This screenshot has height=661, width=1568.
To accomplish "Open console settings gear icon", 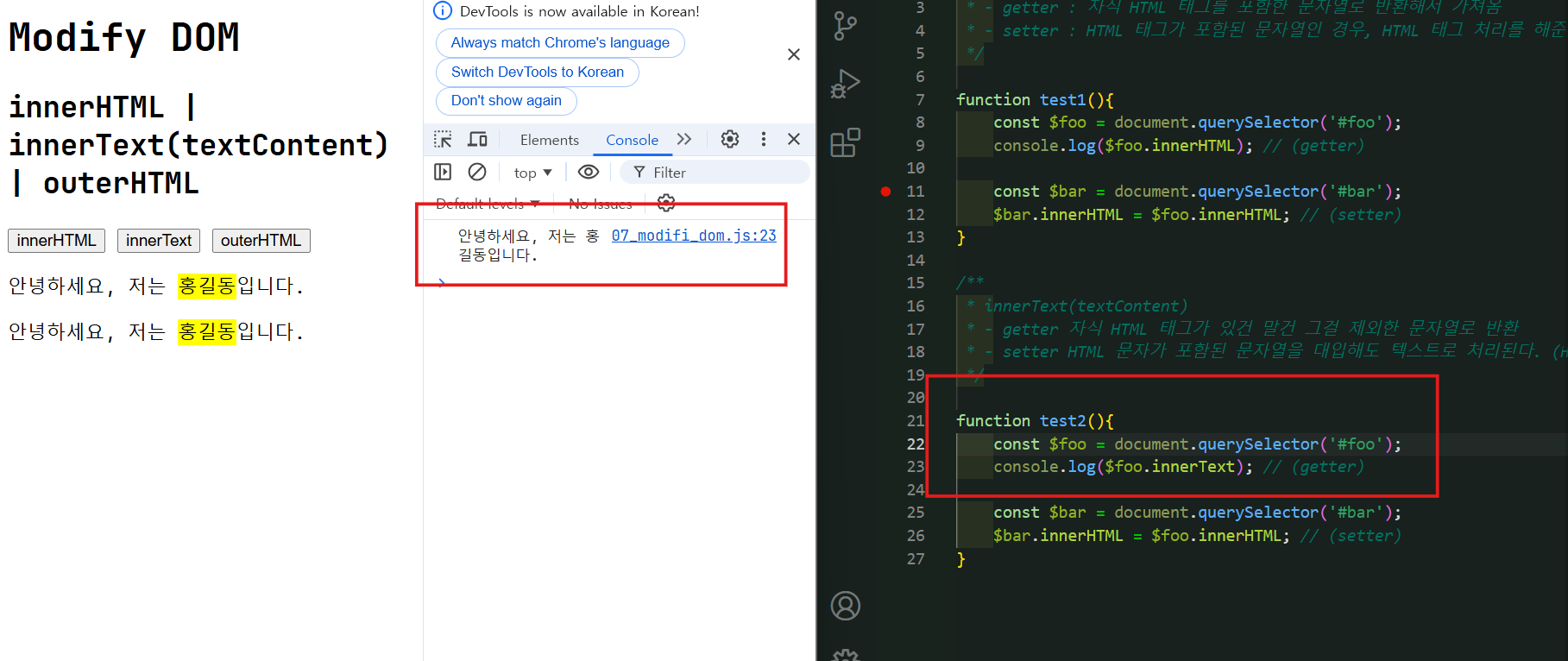I will (x=666, y=203).
